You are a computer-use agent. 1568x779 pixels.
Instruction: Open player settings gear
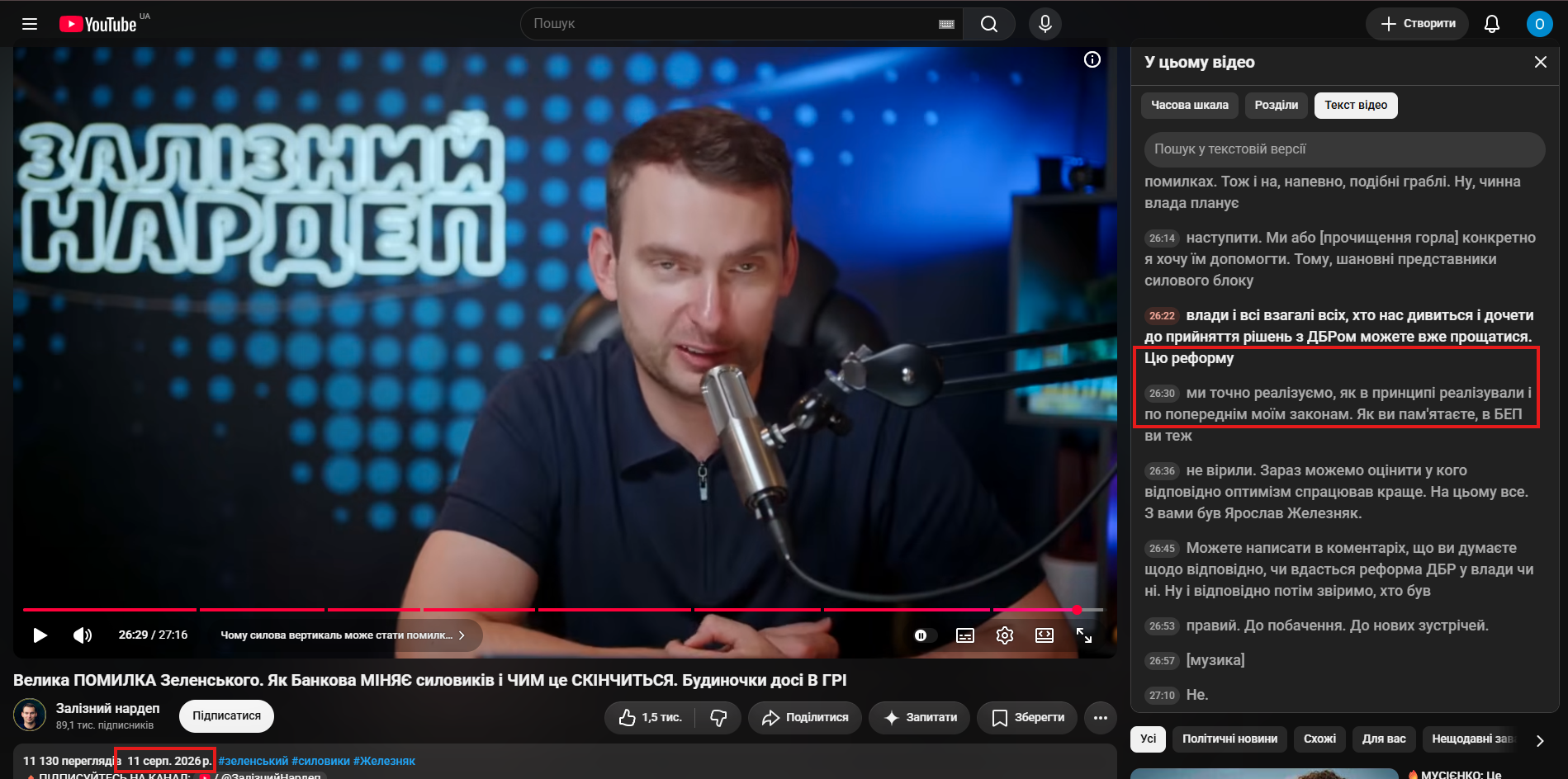tap(1005, 635)
